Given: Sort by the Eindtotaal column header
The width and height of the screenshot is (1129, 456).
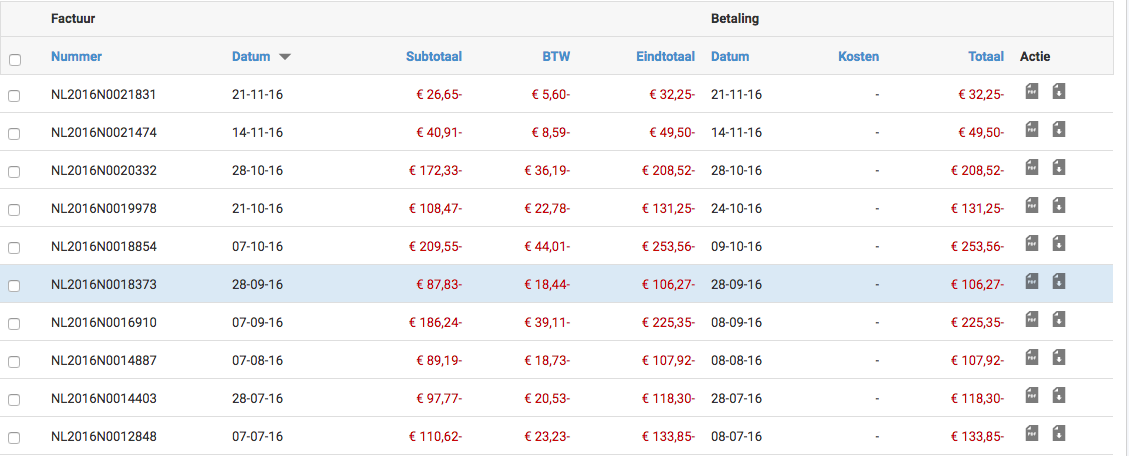Looking at the screenshot, I should (x=666, y=56).
